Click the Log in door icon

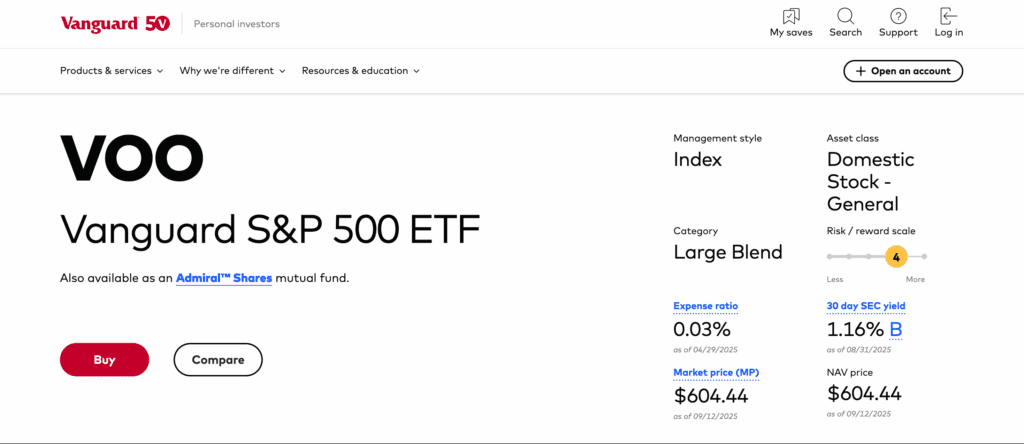948,16
